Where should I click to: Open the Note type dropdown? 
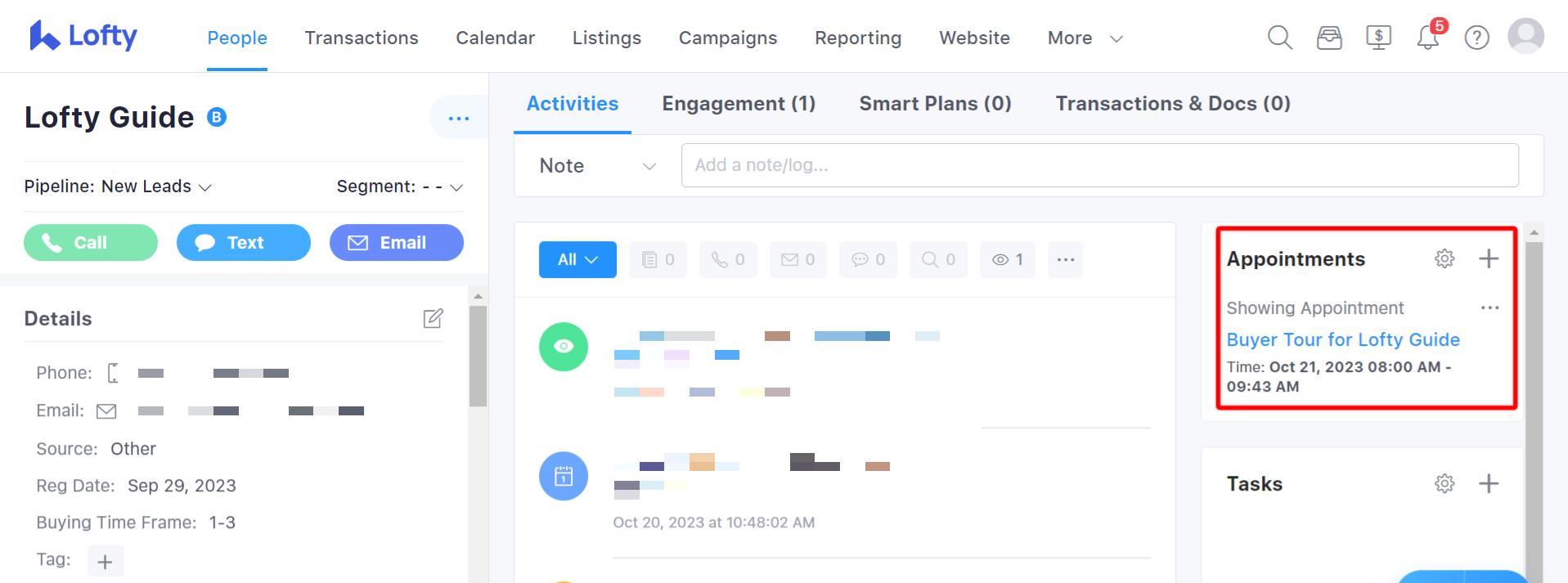pos(597,166)
